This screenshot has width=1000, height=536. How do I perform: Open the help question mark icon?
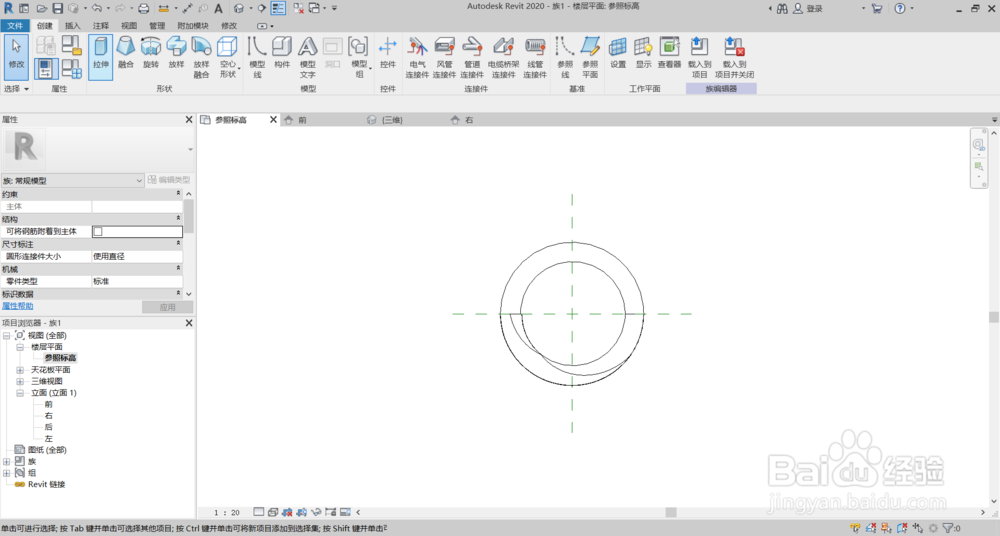pos(899,8)
